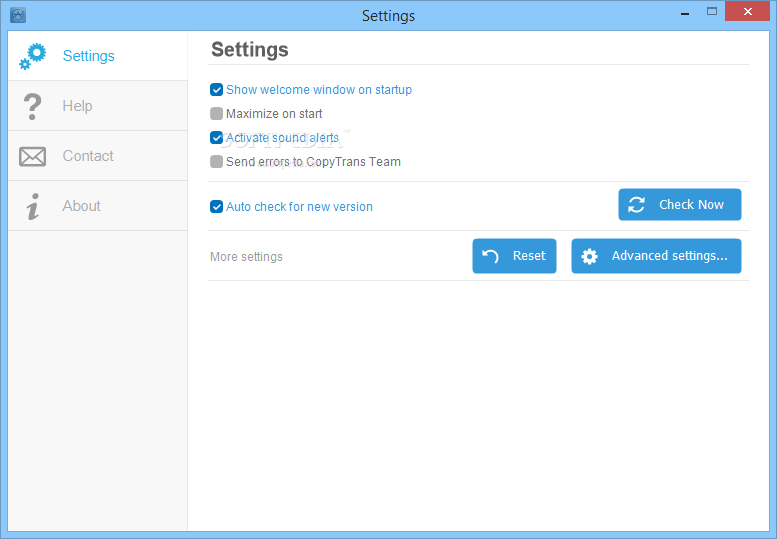Click the Check Now button text
The width and height of the screenshot is (777, 539).
pos(691,205)
